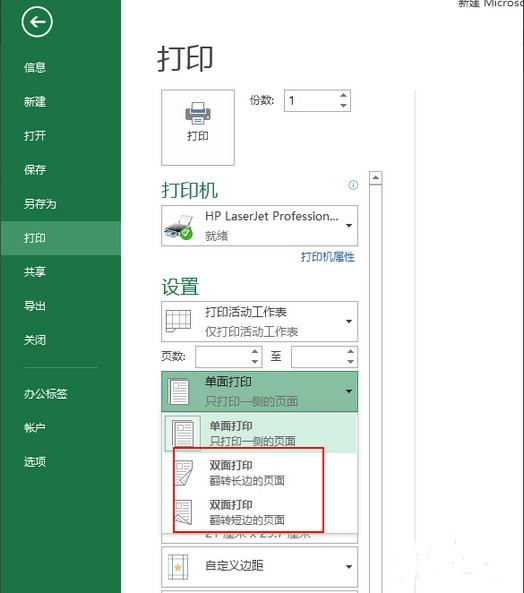Click the HP LaserJet printer icon

pyautogui.click(x=179, y=227)
